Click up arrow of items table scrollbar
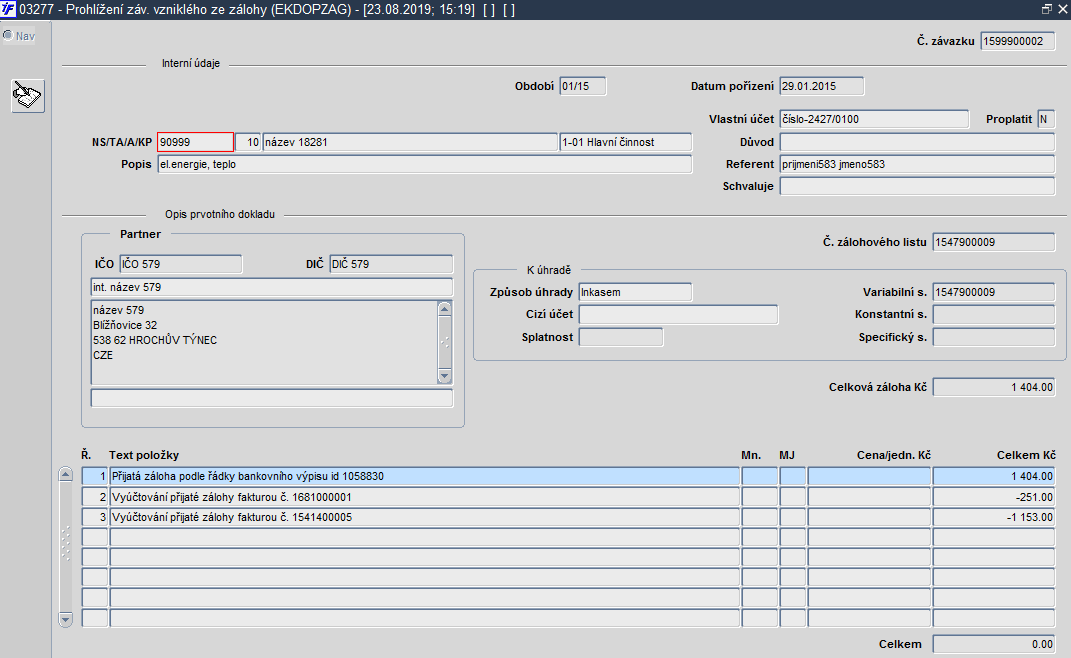The height and width of the screenshot is (658, 1071). [66, 474]
